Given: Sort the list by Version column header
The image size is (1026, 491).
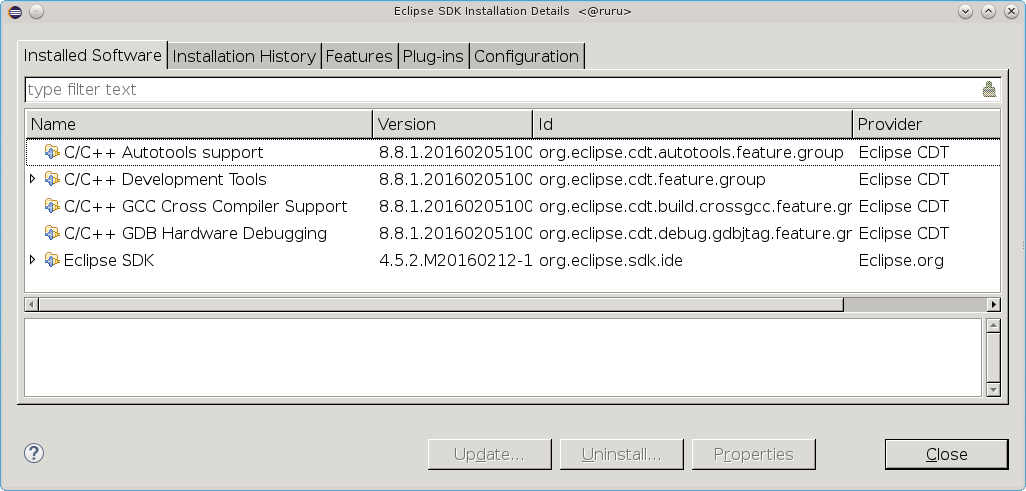Looking at the screenshot, I should tap(452, 124).
